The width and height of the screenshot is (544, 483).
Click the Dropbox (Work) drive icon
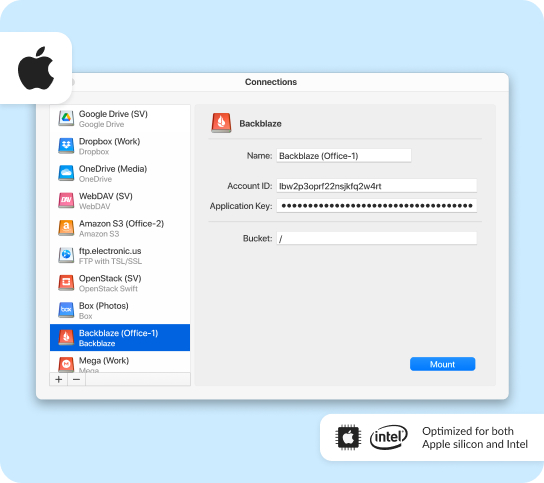[x=66, y=146]
